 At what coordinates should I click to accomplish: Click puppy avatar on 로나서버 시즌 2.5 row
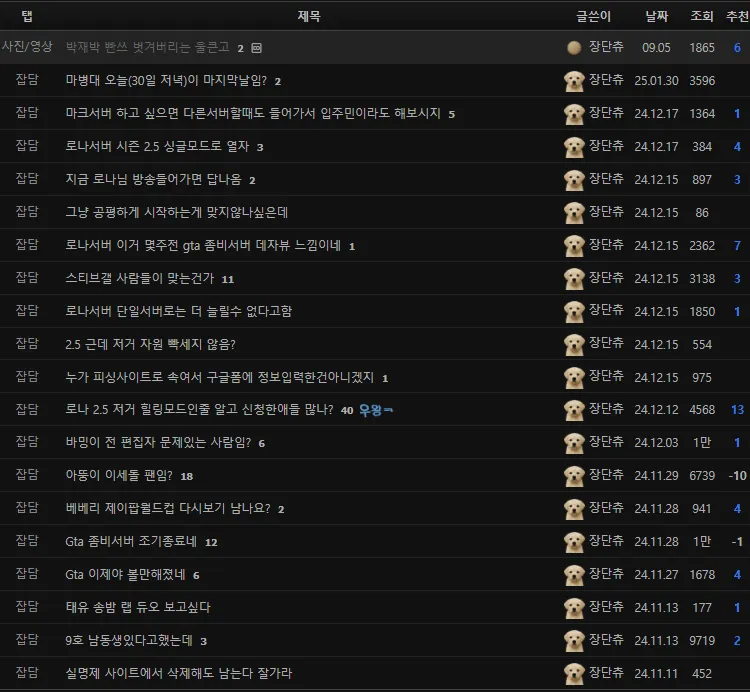point(574,147)
